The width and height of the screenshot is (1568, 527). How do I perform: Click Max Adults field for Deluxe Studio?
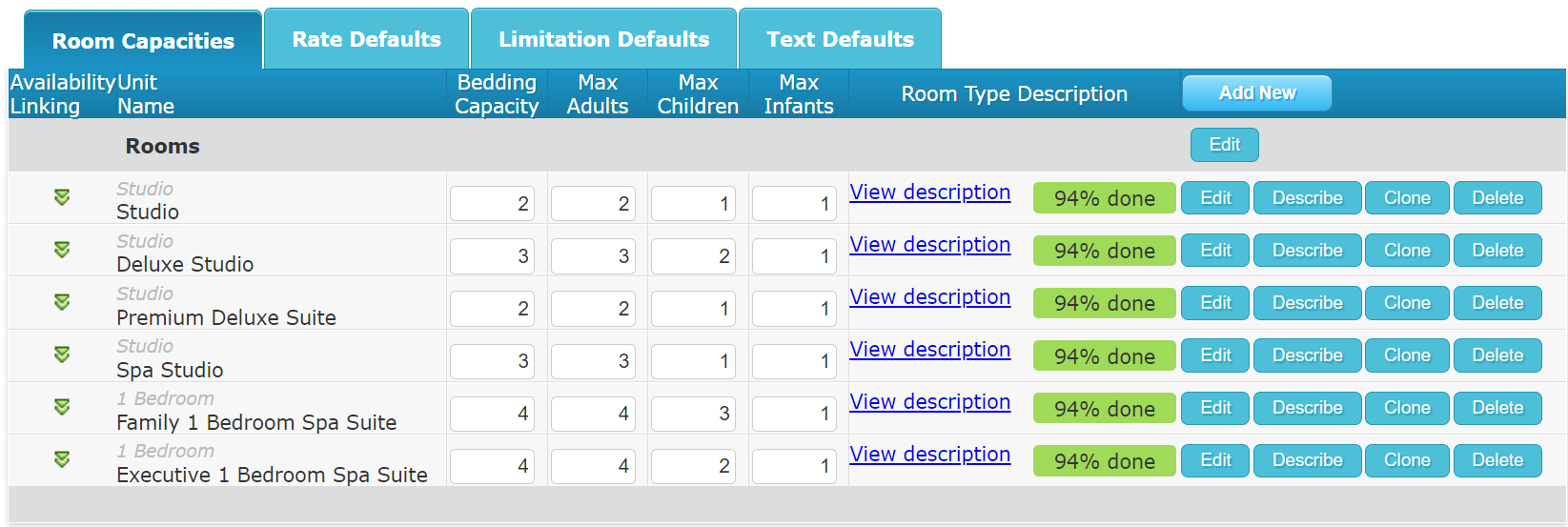(593, 255)
